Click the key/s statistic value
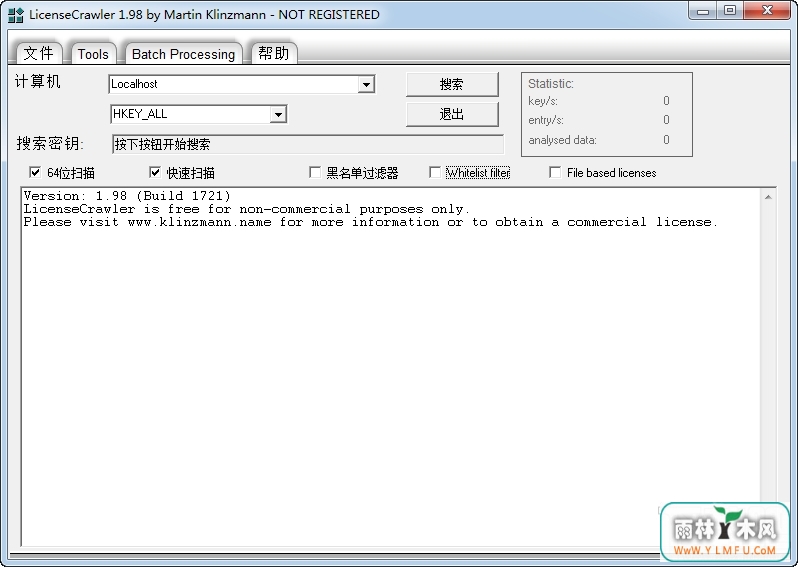 [666, 101]
